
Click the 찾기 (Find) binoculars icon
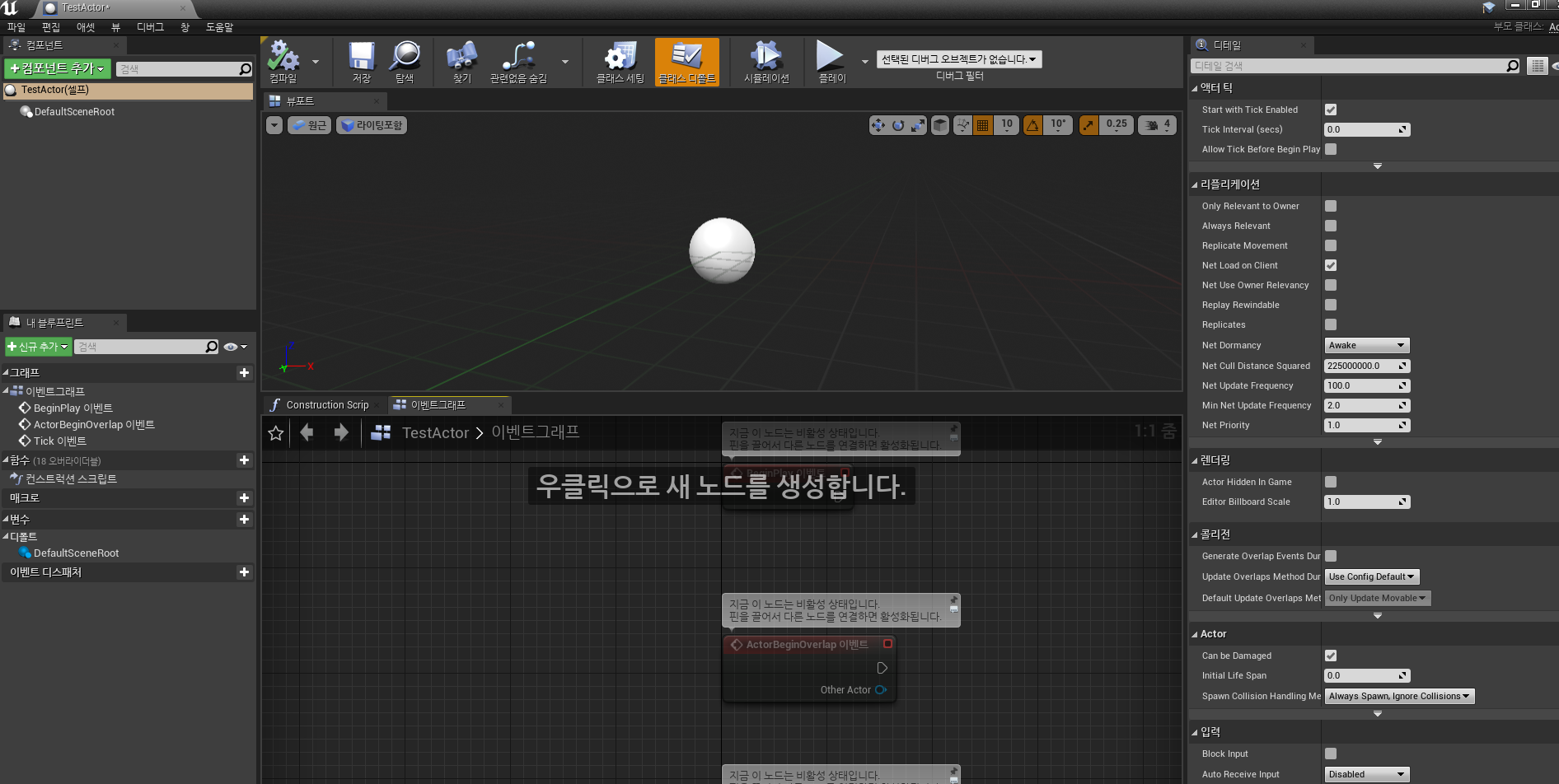click(462, 62)
